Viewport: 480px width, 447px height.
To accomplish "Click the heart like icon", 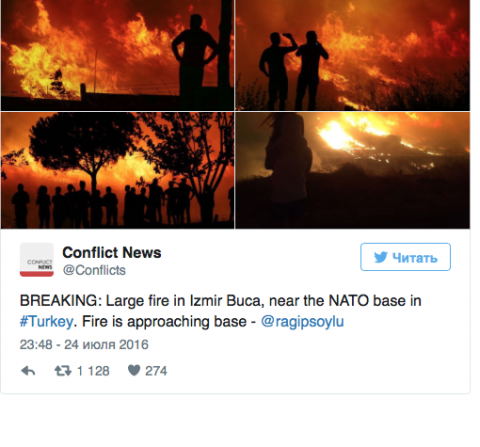I will [x=134, y=370].
